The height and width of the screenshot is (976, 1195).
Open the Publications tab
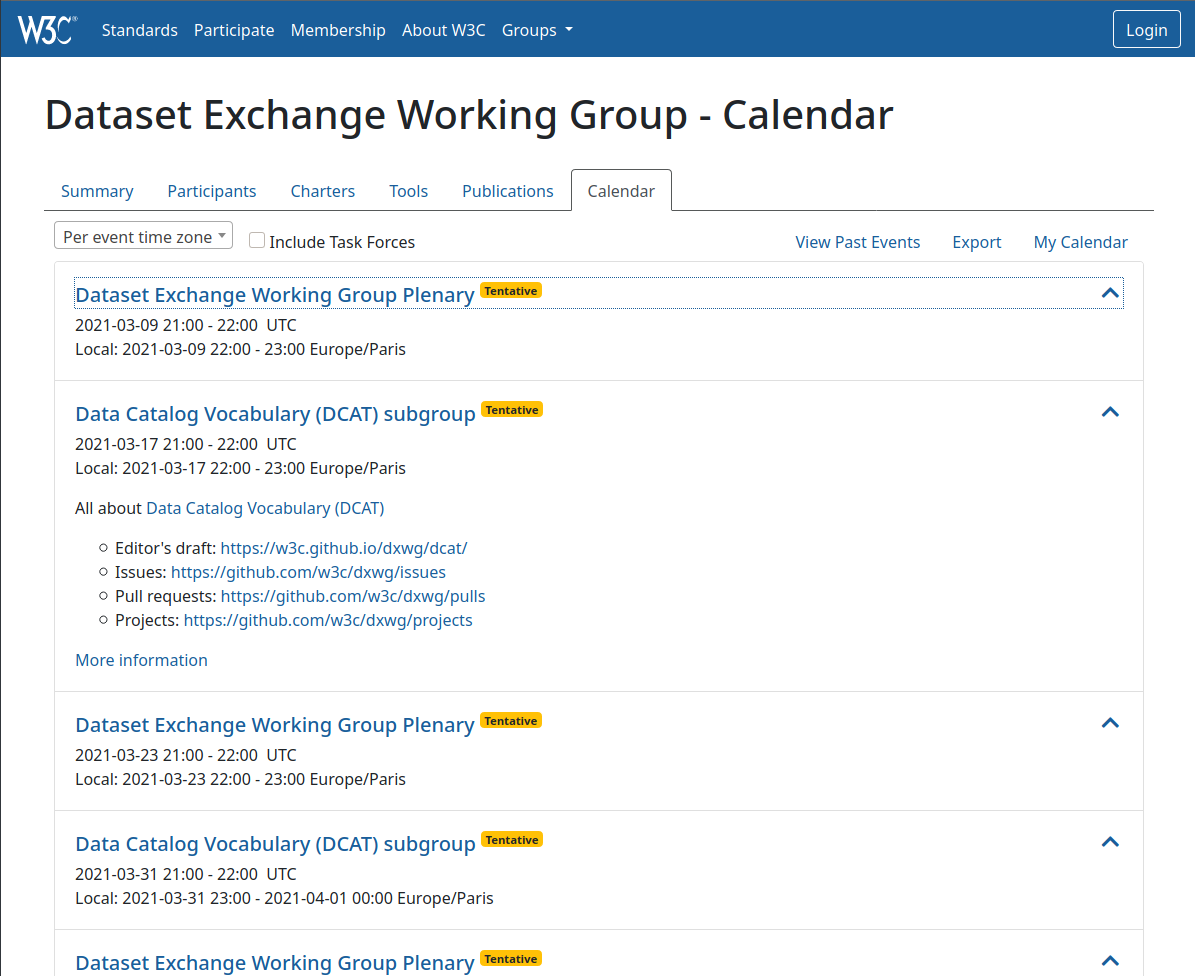point(507,191)
